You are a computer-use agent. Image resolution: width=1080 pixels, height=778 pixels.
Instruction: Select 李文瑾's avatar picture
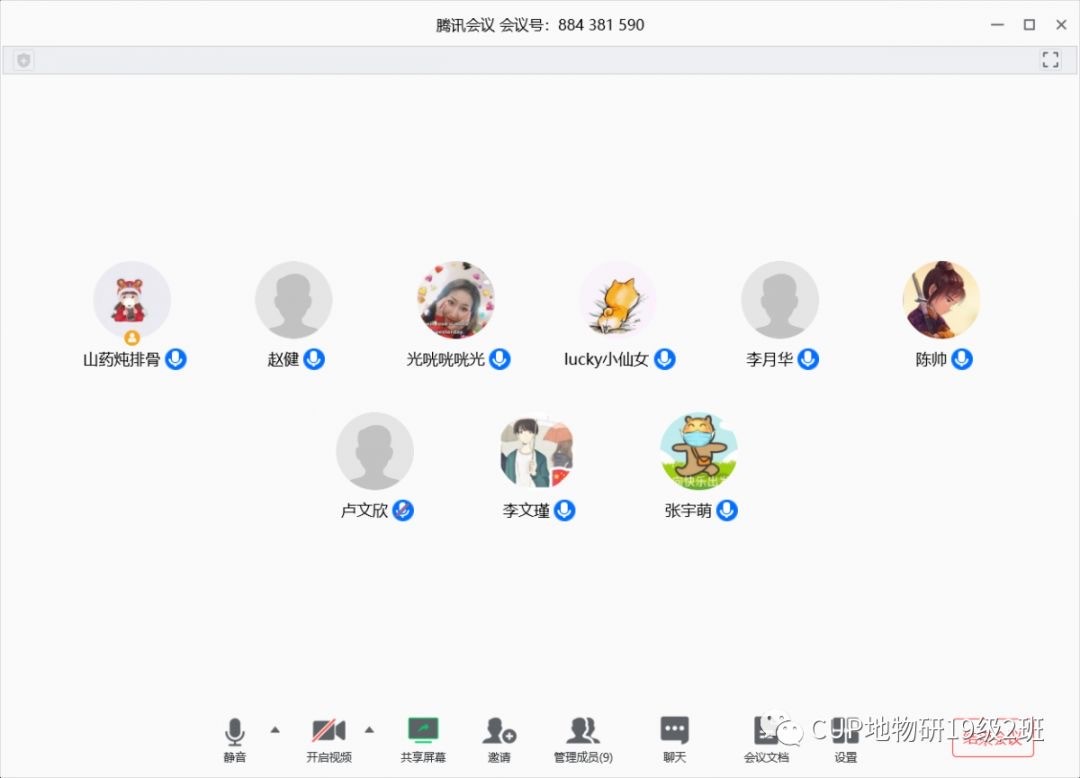[x=535, y=451]
